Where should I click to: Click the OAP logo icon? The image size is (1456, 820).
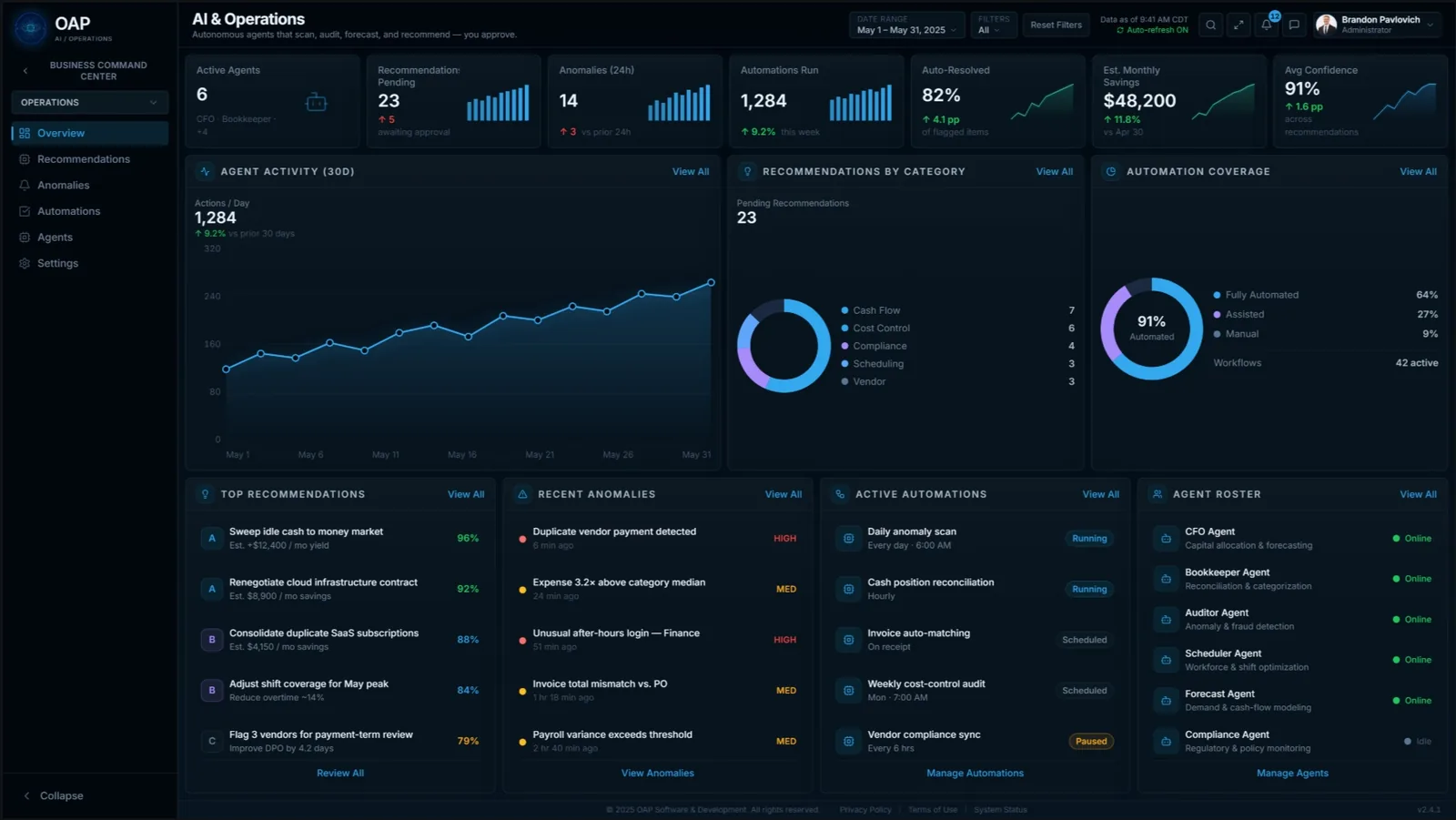tap(30, 28)
